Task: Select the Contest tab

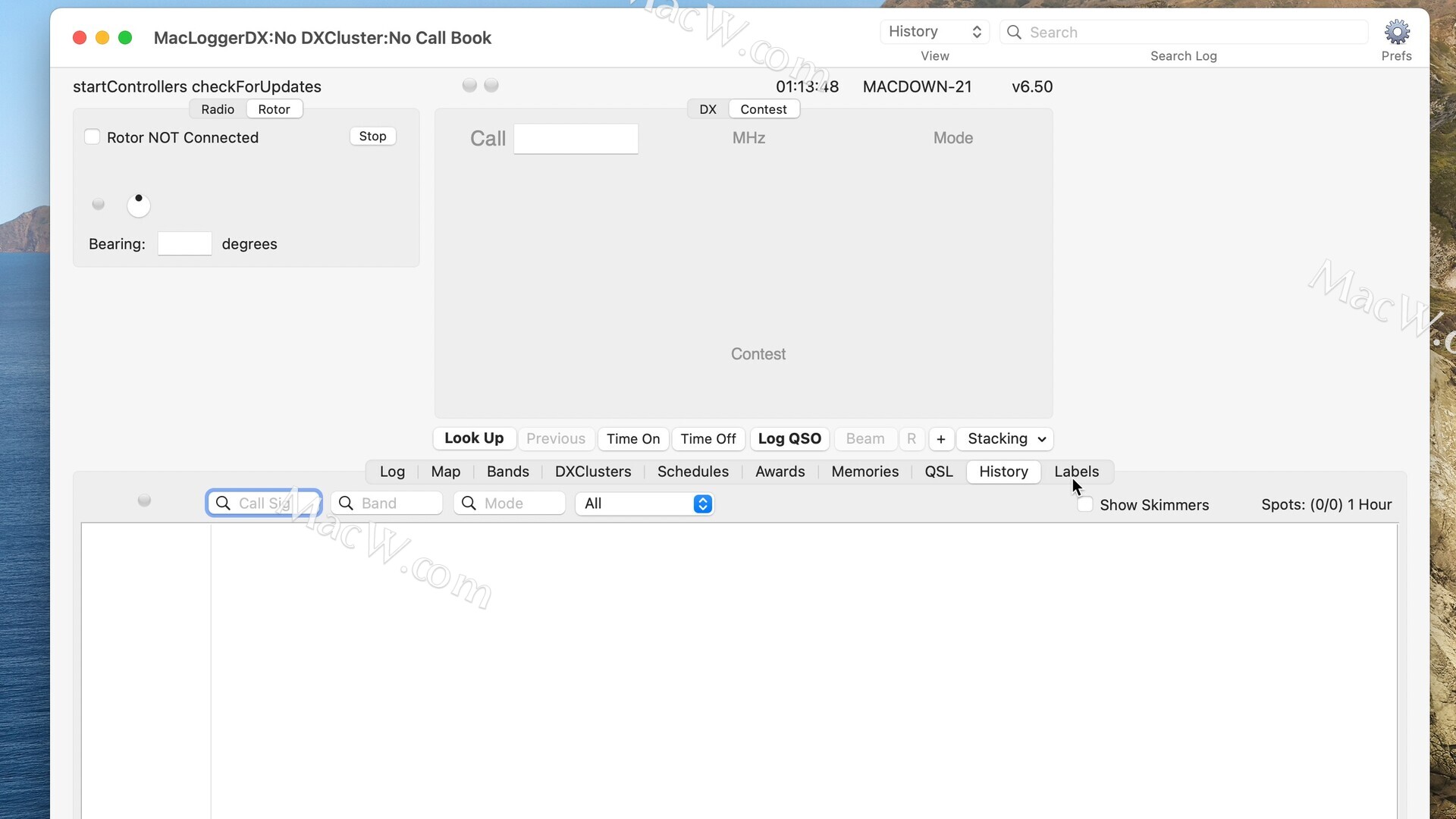Action: [764, 109]
